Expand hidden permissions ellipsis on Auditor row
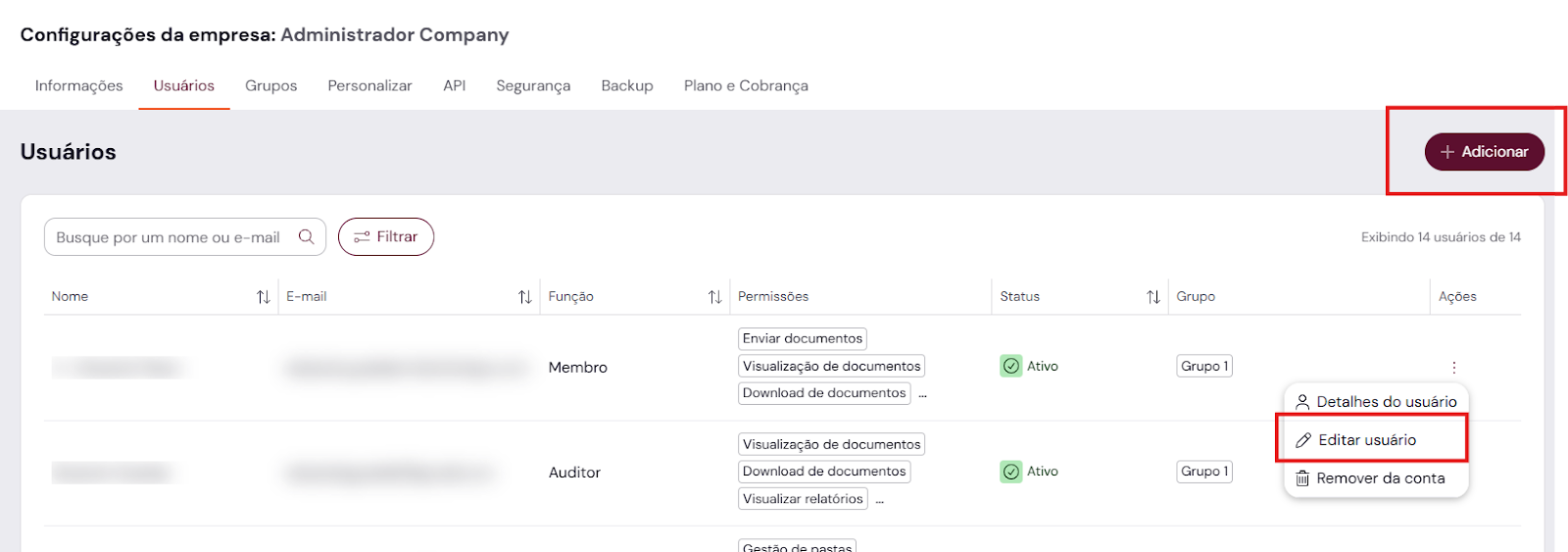This screenshot has height=552, width=1568. [879, 500]
